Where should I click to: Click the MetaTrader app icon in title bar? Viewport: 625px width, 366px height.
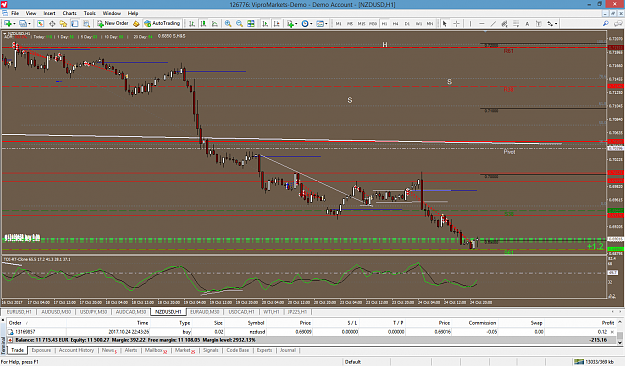[4, 4]
